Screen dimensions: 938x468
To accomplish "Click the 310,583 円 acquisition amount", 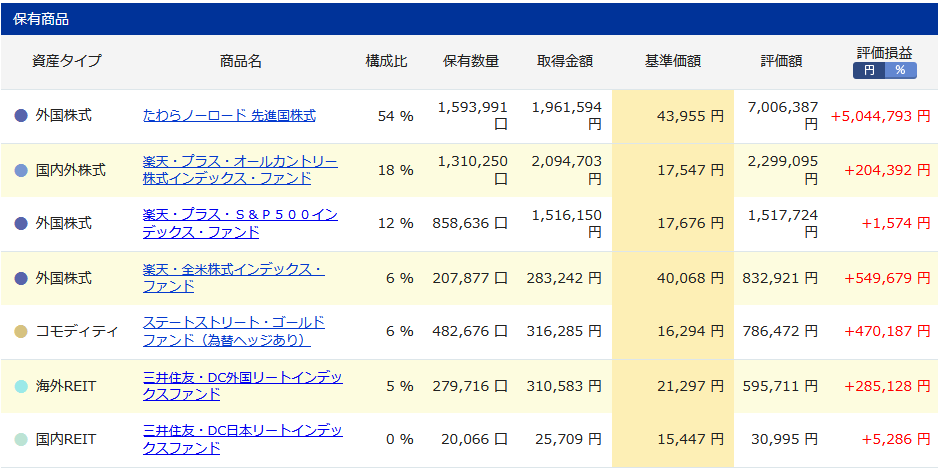I will pos(564,387).
